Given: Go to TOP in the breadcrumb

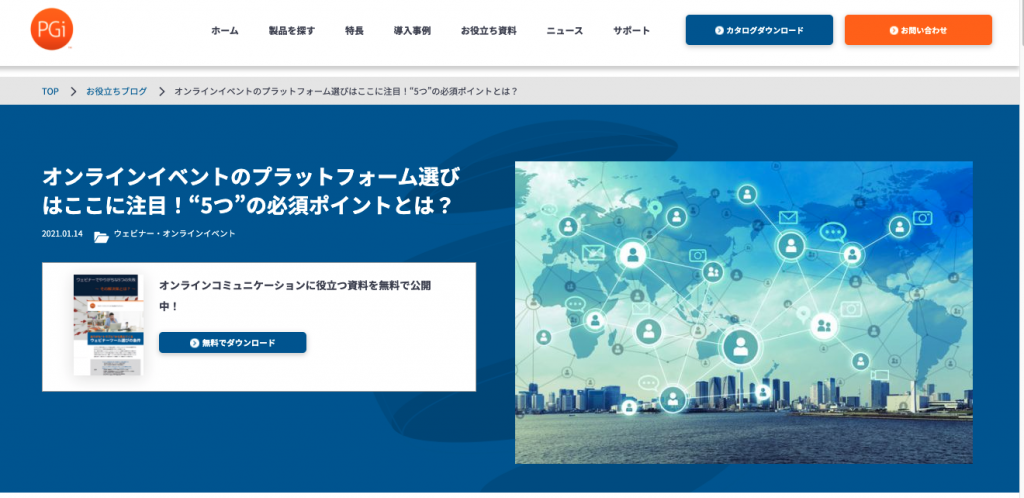Looking at the screenshot, I should (50, 91).
